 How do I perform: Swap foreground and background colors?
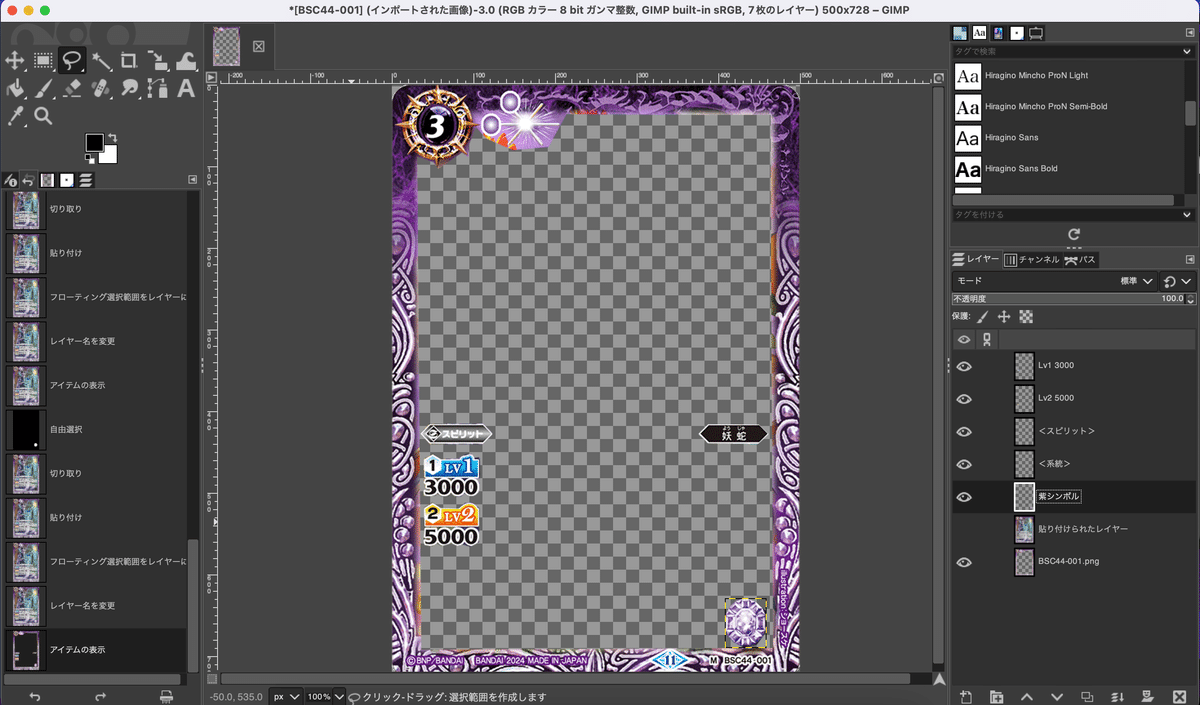coord(112,138)
